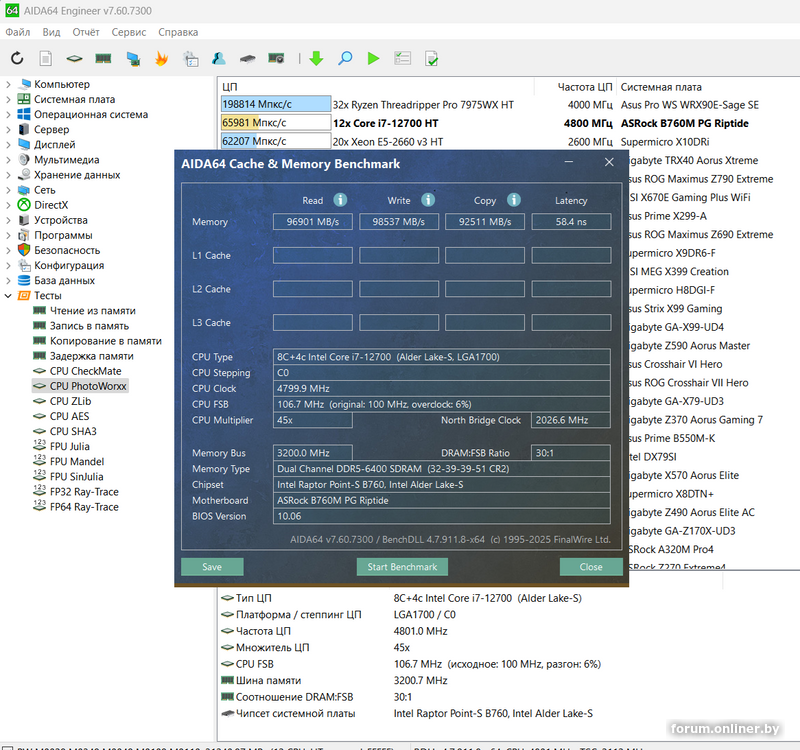Collapse the Тесты tree node
Image resolution: width=800 pixels, height=750 pixels.
(8, 295)
